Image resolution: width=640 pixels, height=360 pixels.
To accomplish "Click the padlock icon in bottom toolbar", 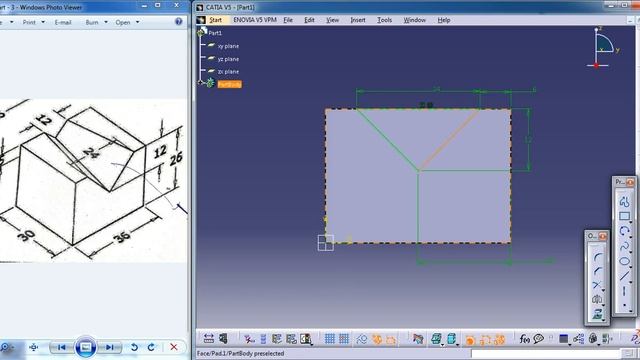I will click(x=593, y=339).
